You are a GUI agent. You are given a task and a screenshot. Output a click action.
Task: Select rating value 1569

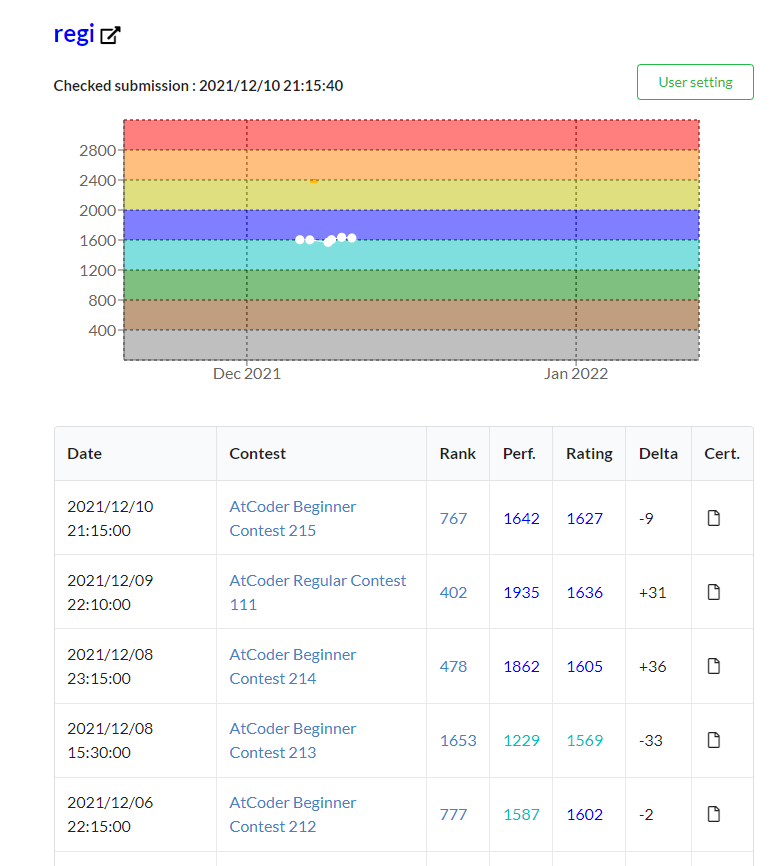click(x=585, y=741)
